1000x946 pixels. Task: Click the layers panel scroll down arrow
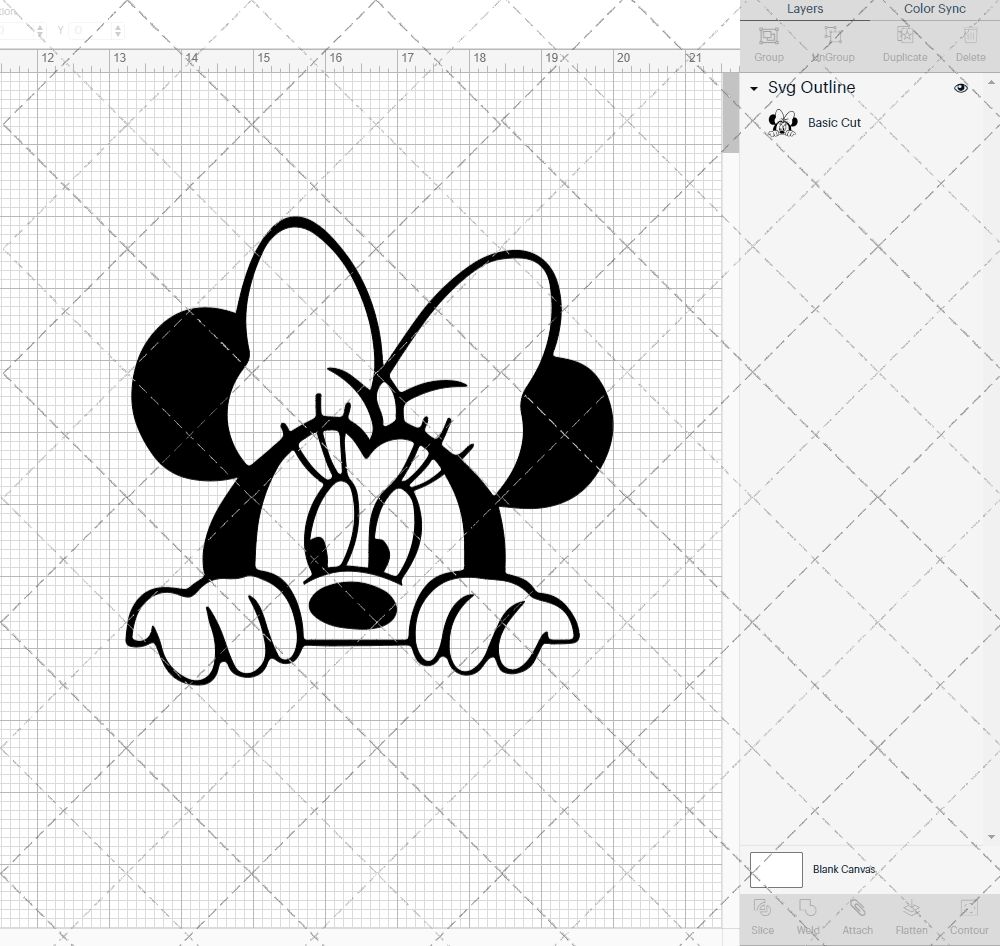[990, 837]
